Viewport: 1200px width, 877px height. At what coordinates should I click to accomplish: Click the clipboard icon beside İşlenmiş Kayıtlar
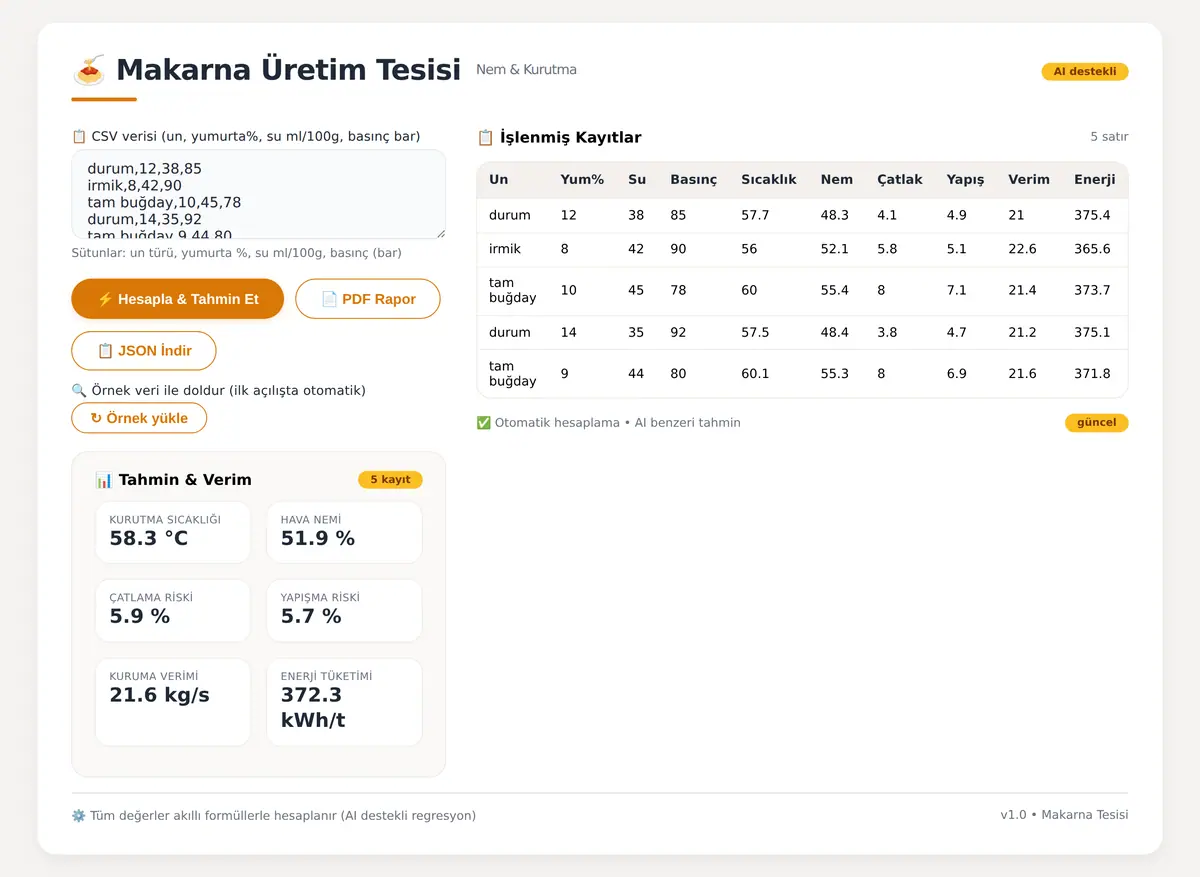tap(485, 137)
